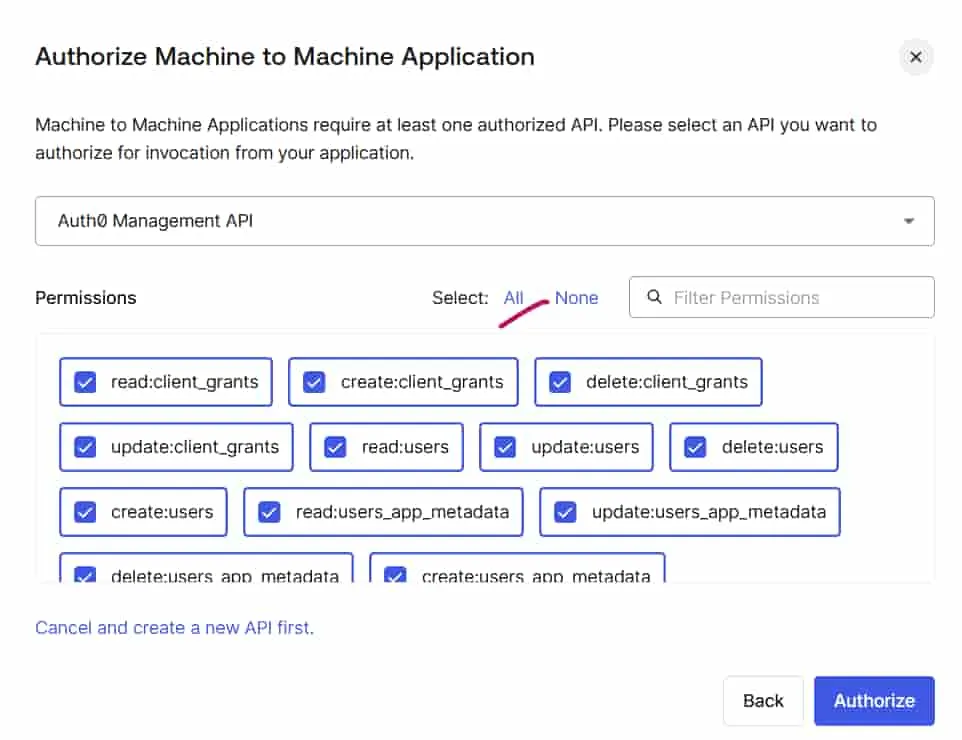Close the authorize dialog with X
This screenshot has width=962, height=740.
coord(915,57)
